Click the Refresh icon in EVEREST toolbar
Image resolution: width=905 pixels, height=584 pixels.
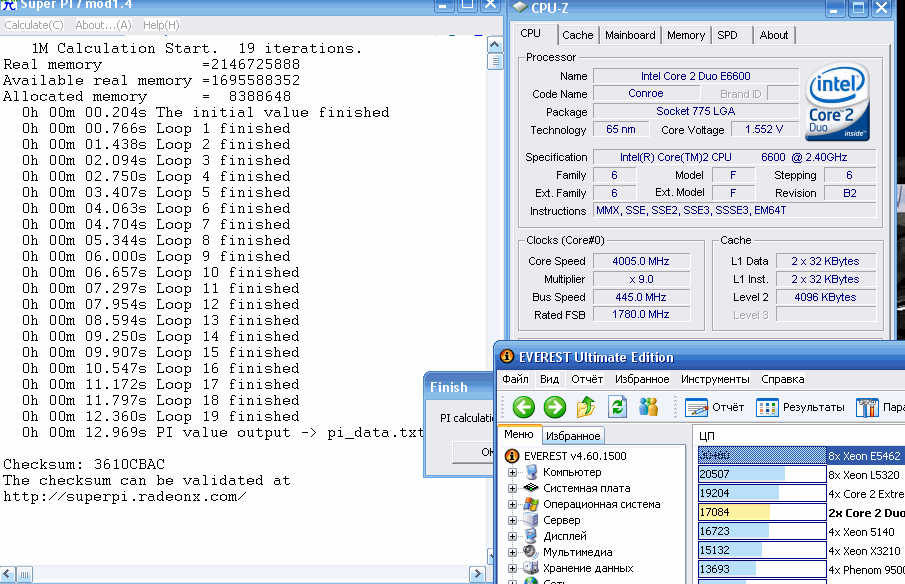618,407
